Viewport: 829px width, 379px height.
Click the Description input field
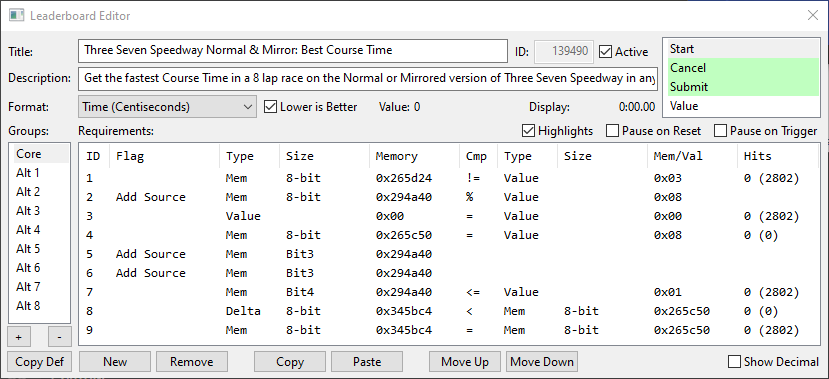(x=368, y=78)
